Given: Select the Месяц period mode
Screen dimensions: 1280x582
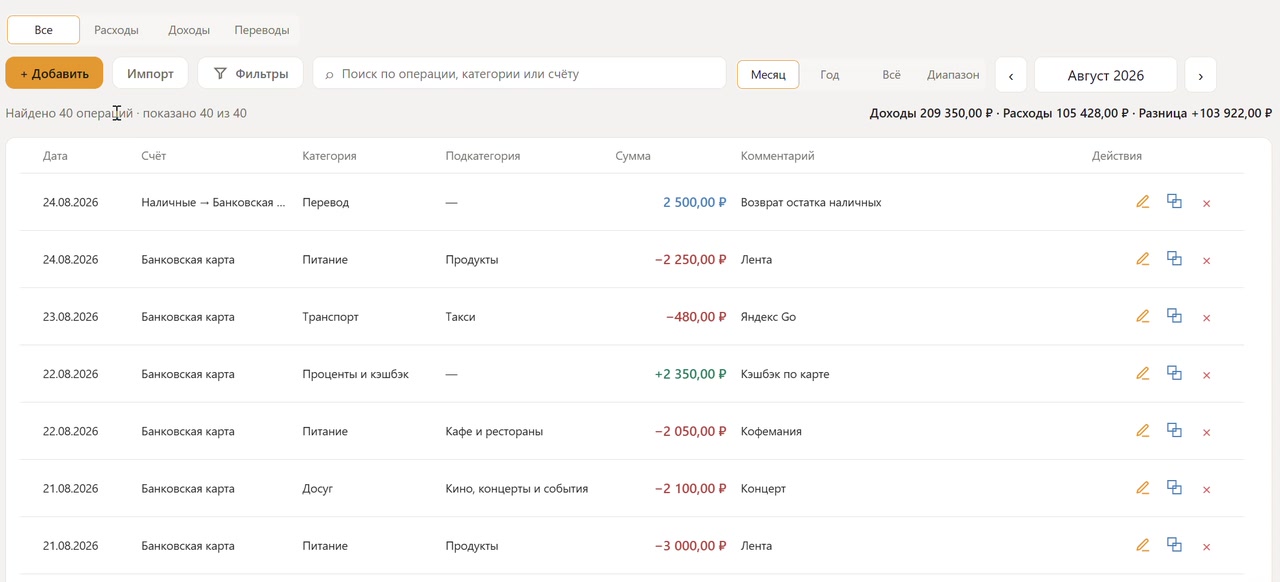Looking at the screenshot, I should (768, 75).
